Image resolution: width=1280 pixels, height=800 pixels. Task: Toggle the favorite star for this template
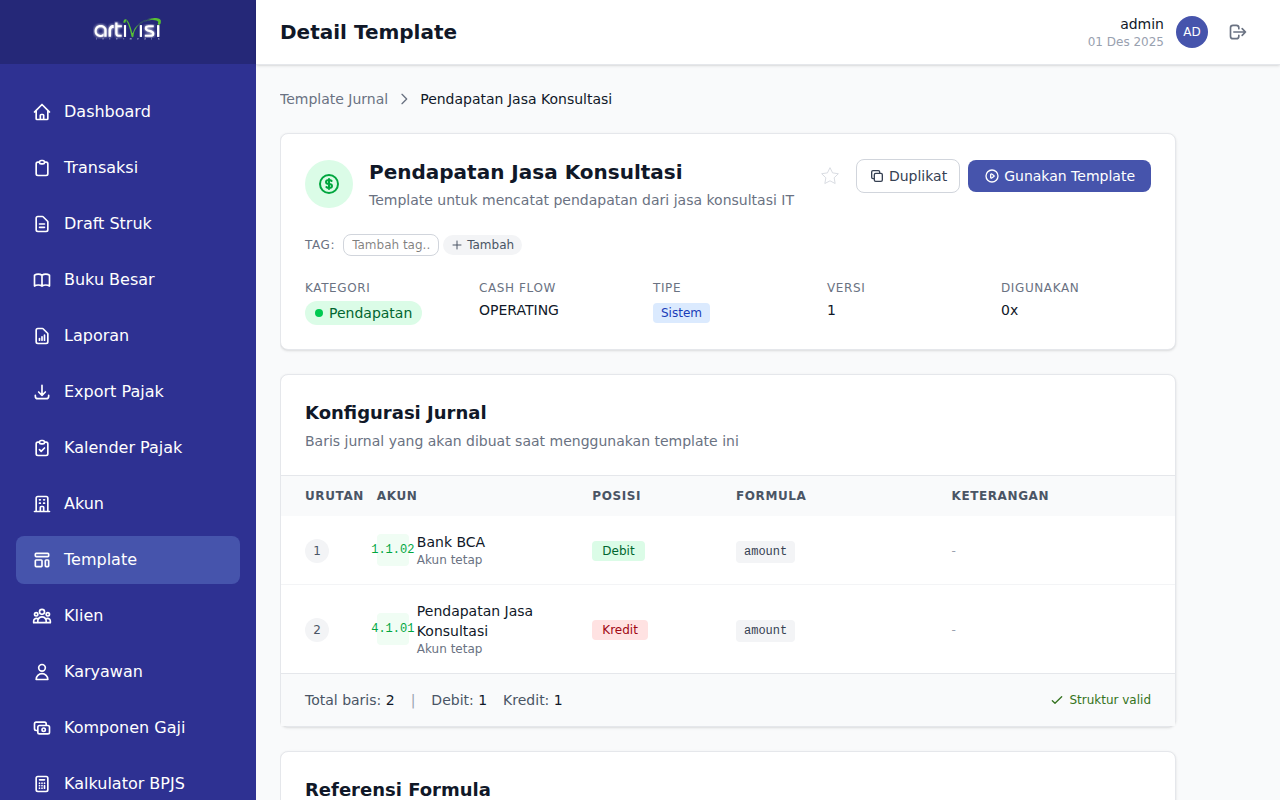[830, 176]
